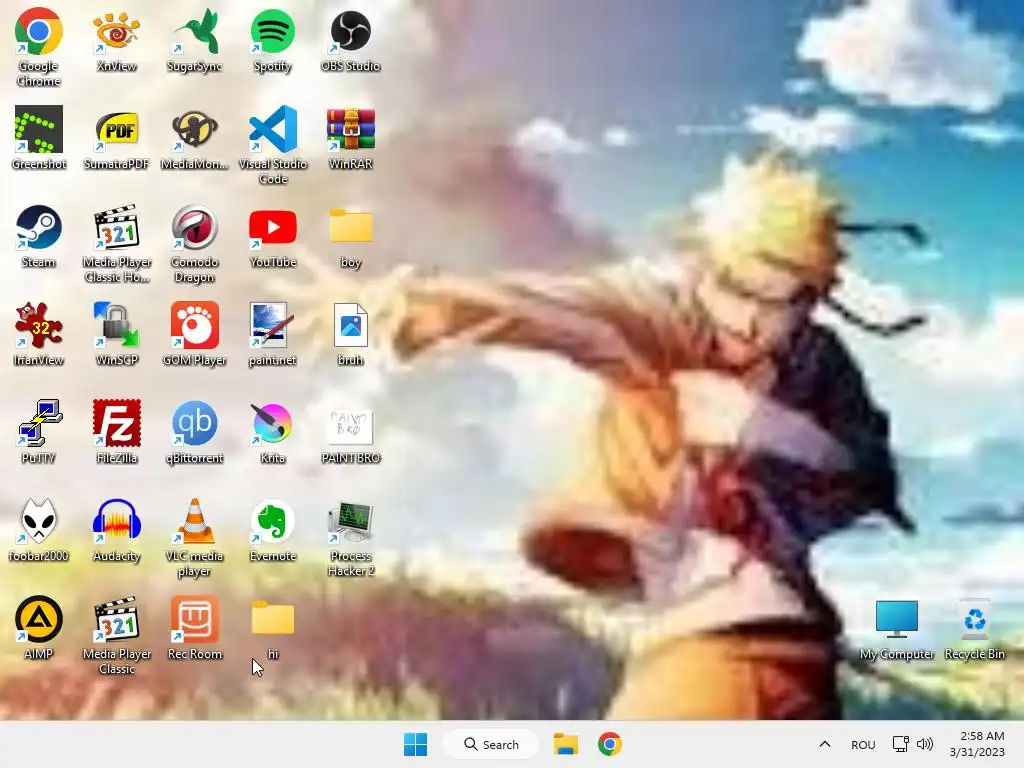Select the Recycle Bin icon
The image size is (1024, 768).
(x=974, y=619)
